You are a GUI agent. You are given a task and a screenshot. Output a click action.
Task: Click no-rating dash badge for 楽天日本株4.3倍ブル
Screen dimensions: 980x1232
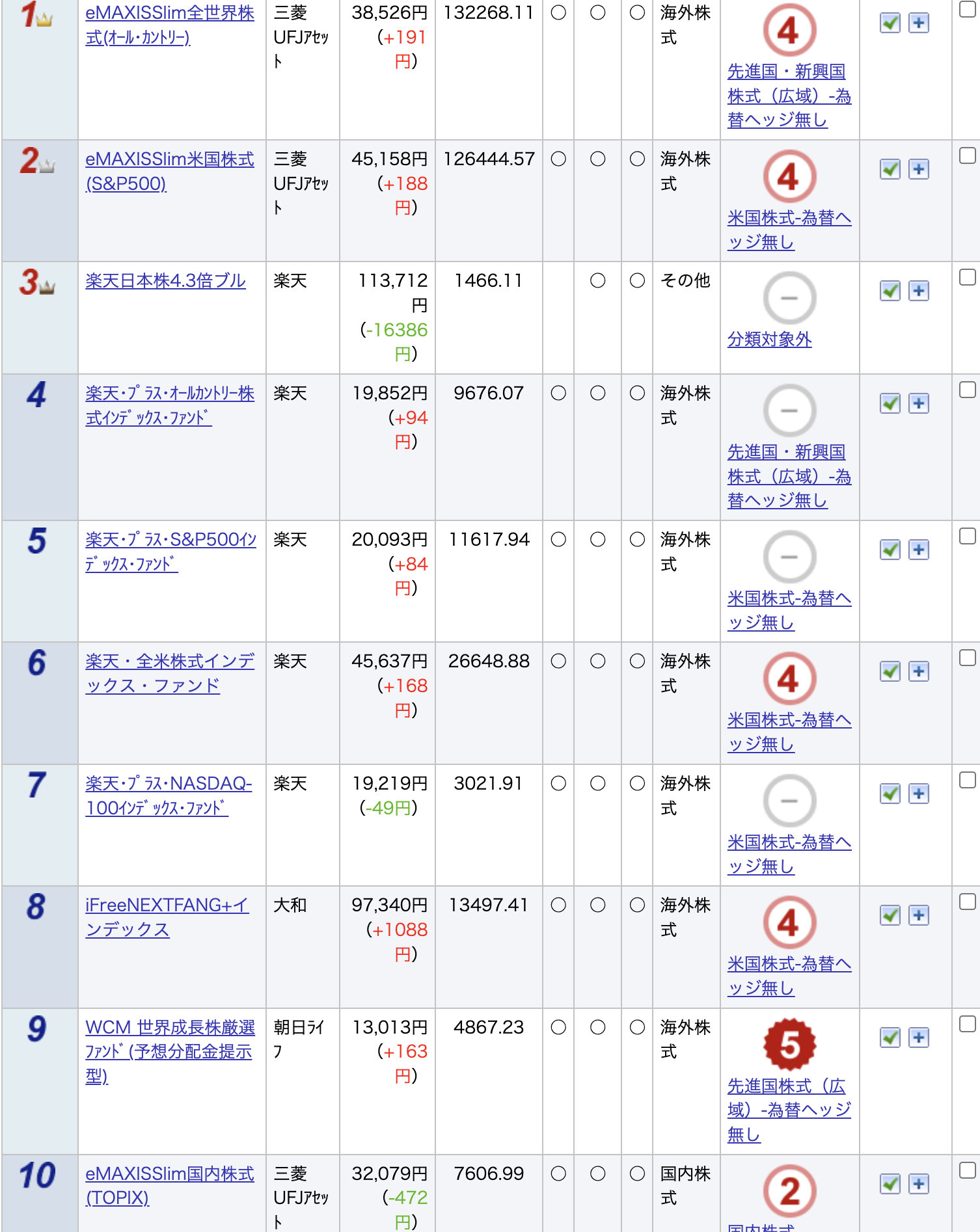coord(789,298)
